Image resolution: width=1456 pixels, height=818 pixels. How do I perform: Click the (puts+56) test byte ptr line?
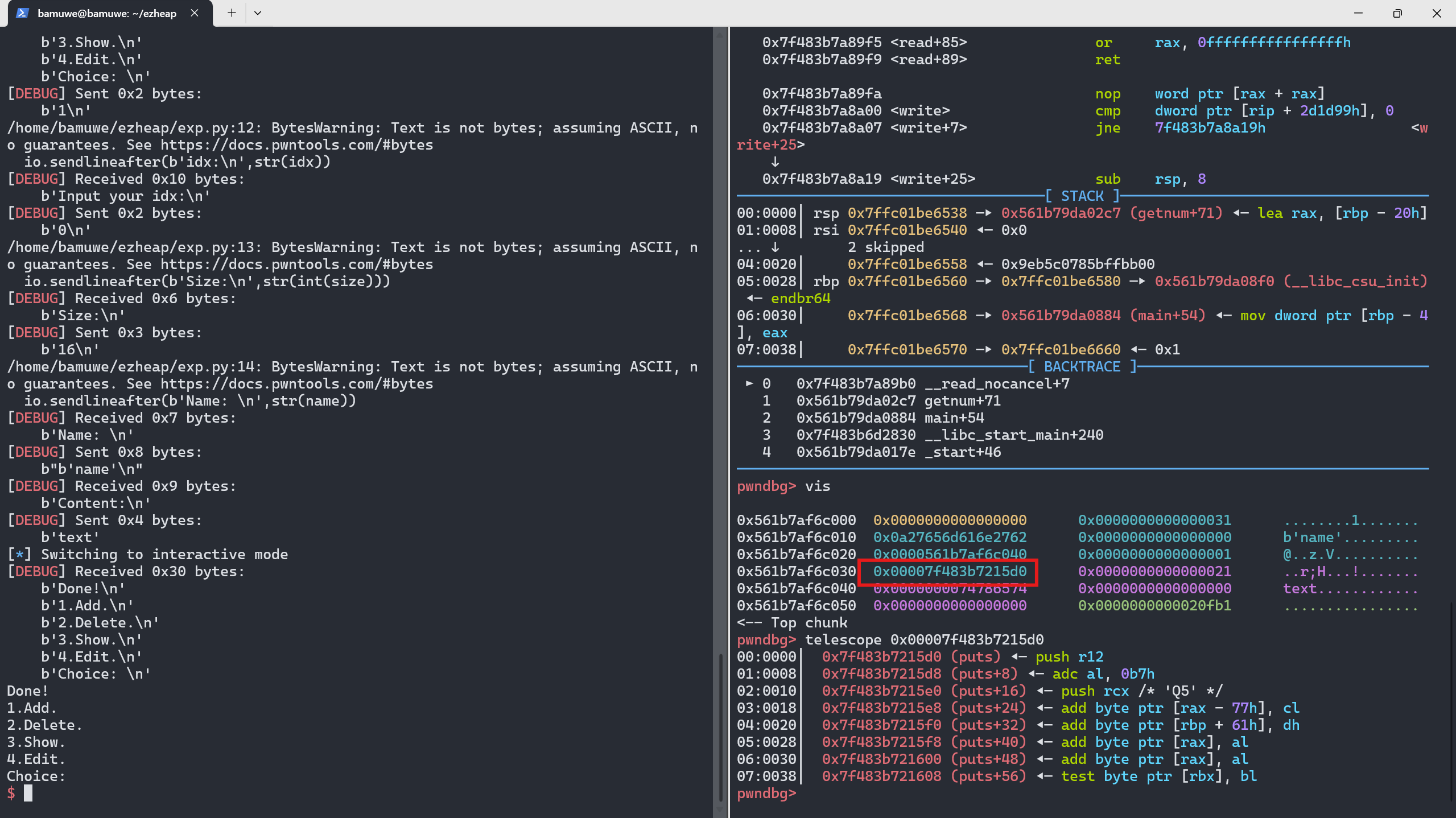coord(997,776)
